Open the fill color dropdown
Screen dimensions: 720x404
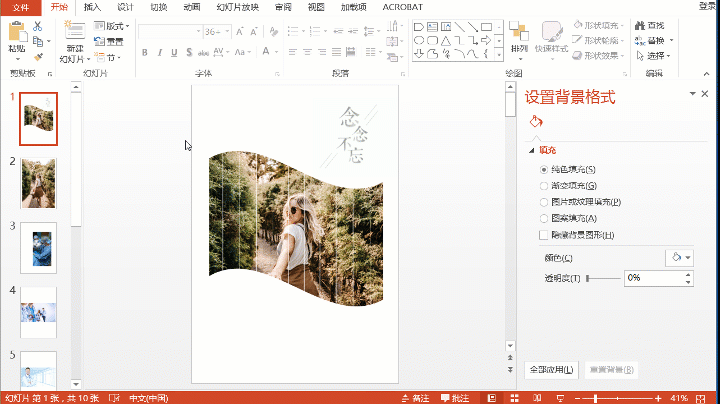(680, 258)
